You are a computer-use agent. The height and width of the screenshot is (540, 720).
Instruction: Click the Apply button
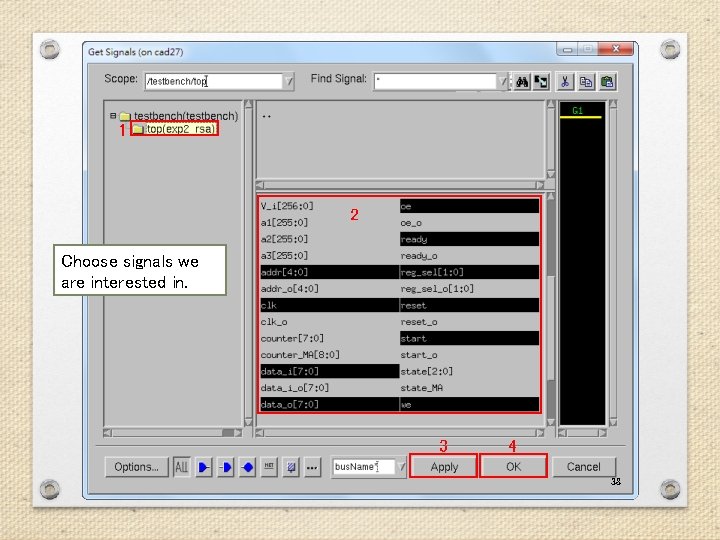pyautogui.click(x=444, y=467)
